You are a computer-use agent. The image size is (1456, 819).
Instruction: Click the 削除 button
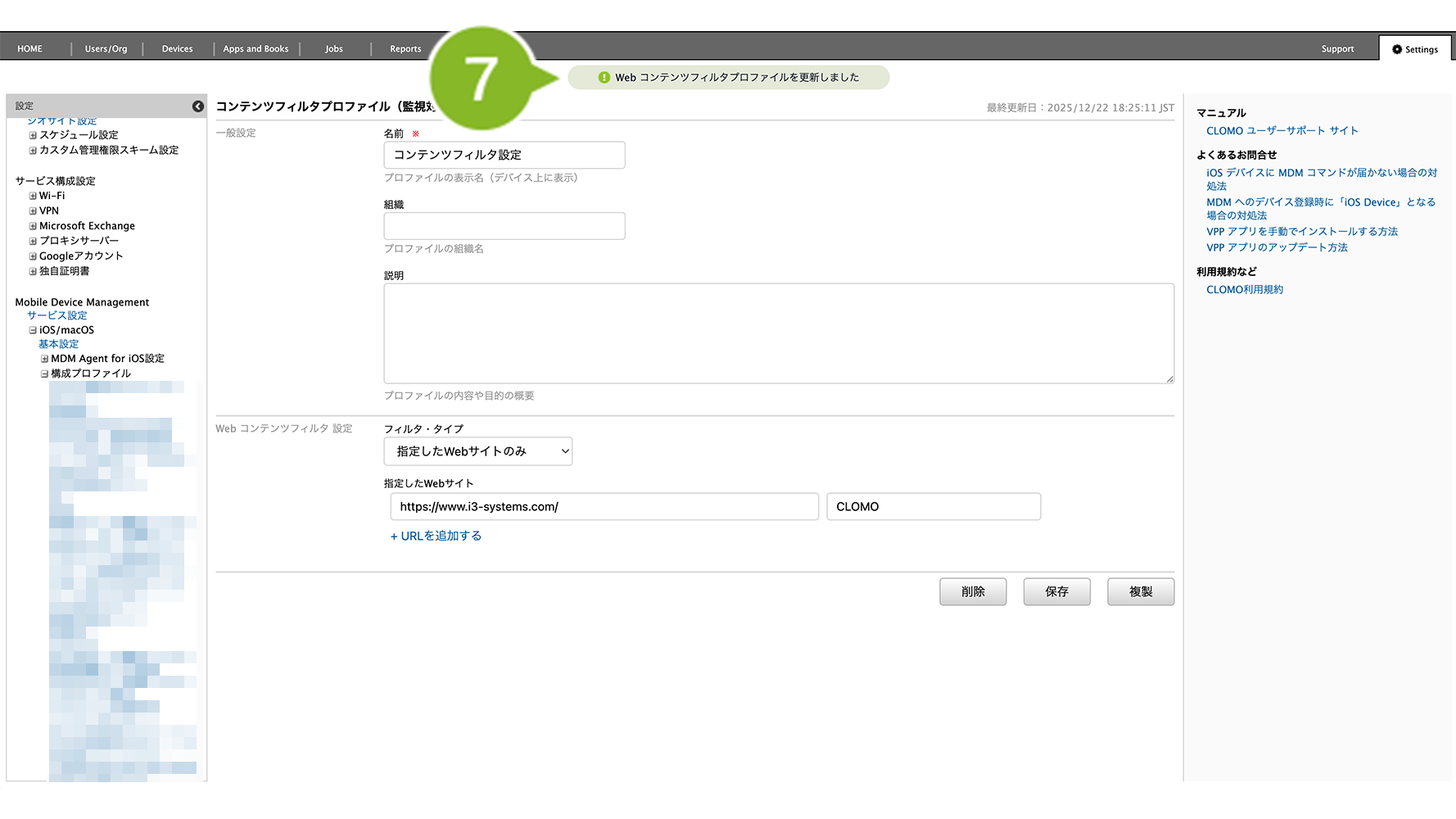coord(972,591)
